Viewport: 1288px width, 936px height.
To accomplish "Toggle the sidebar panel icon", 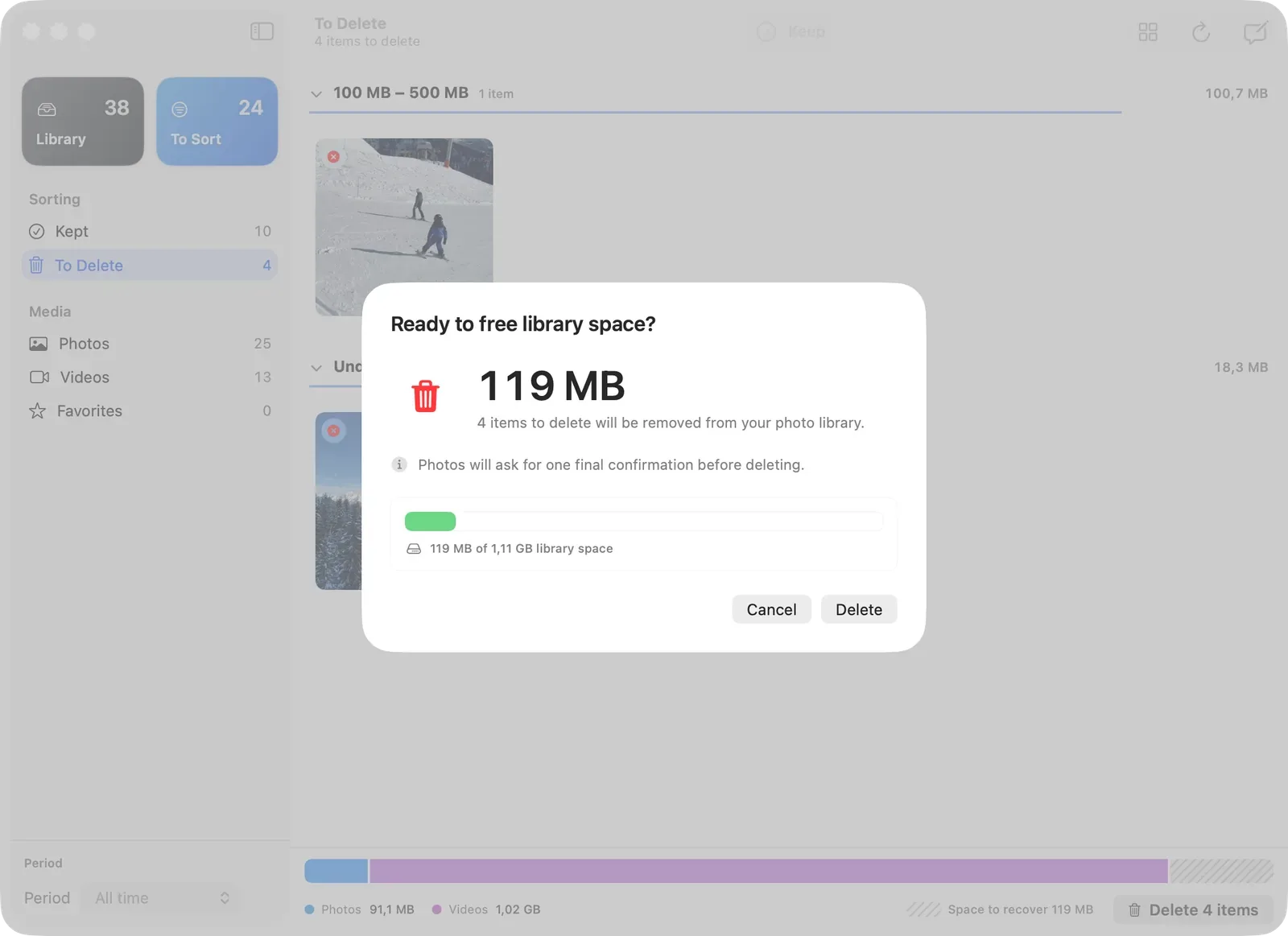I will (262, 31).
